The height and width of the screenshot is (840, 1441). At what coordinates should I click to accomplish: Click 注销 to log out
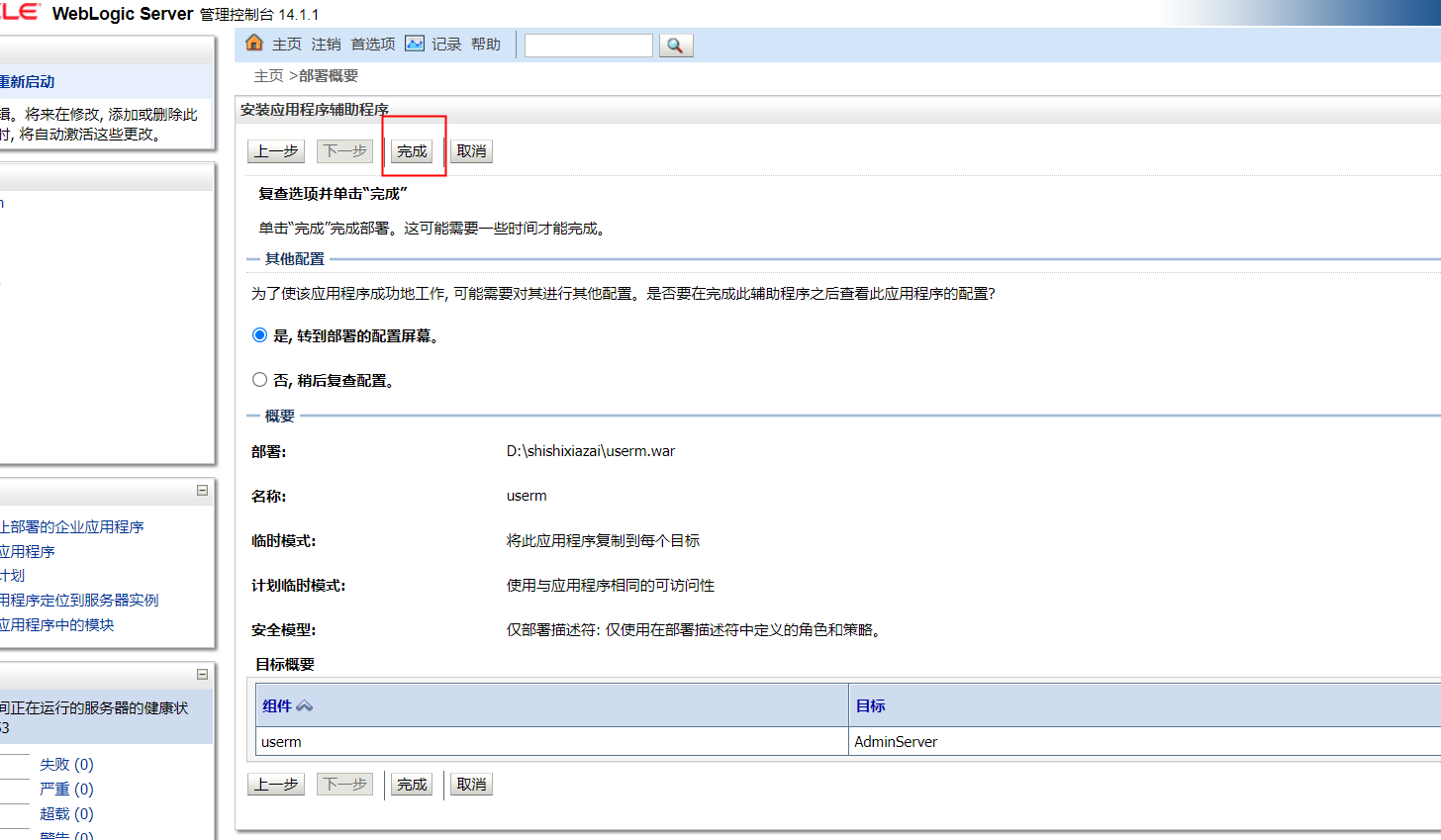click(326, 44)
